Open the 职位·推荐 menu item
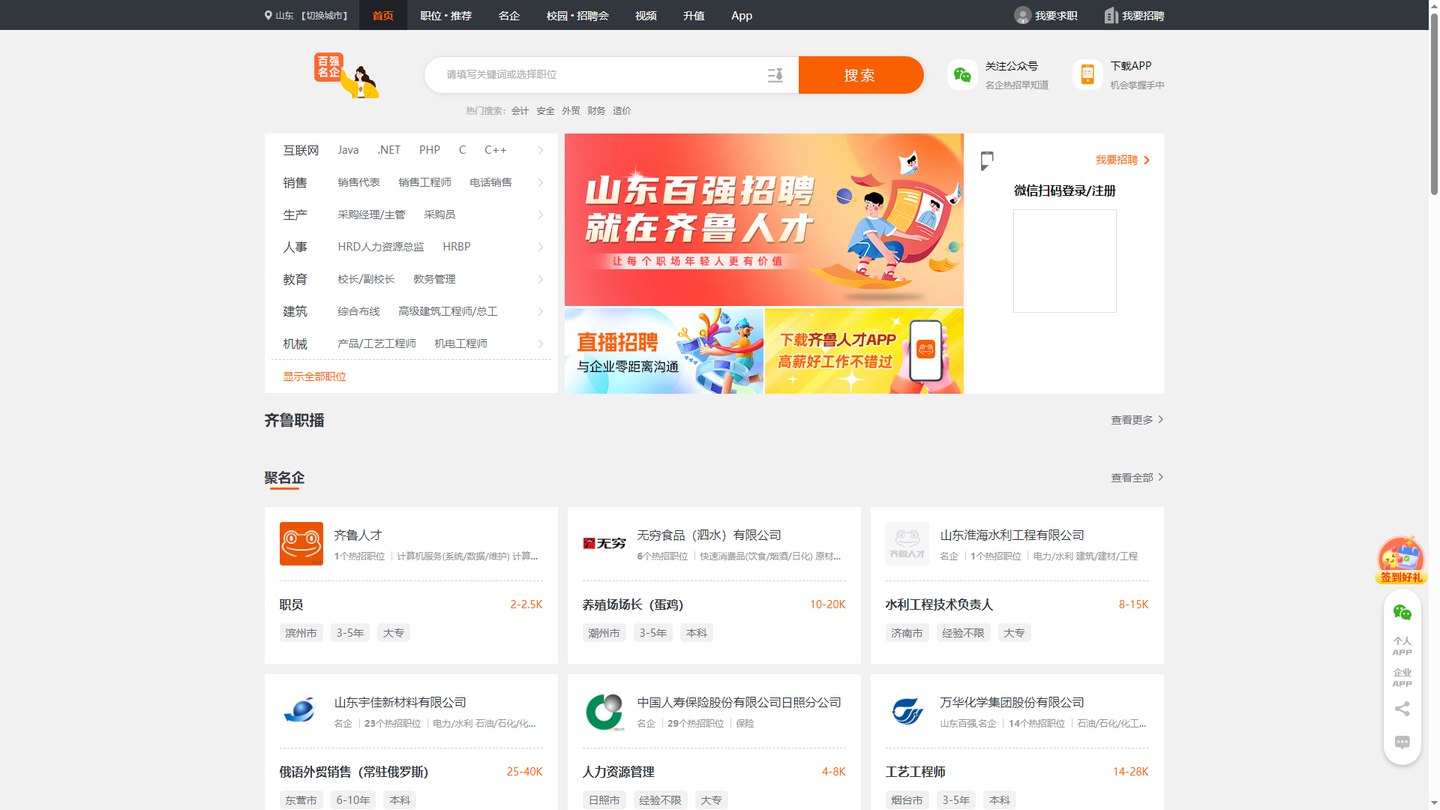This screenshot has height=810, width=1440. (446, 15)
